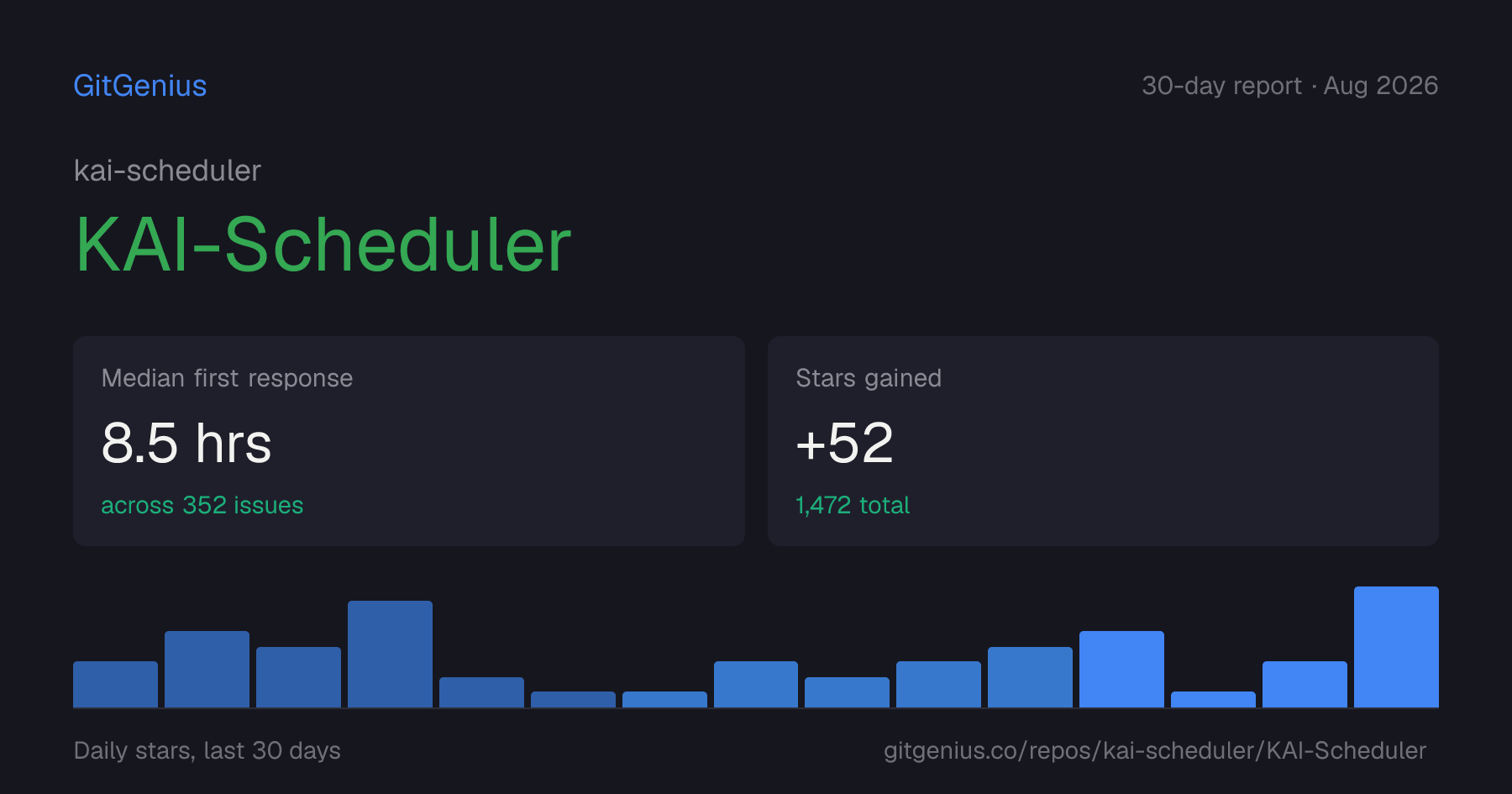1512x794 pixels.
Task: Open the KAI-Scheduler repository title
Action: click(323, 245)
